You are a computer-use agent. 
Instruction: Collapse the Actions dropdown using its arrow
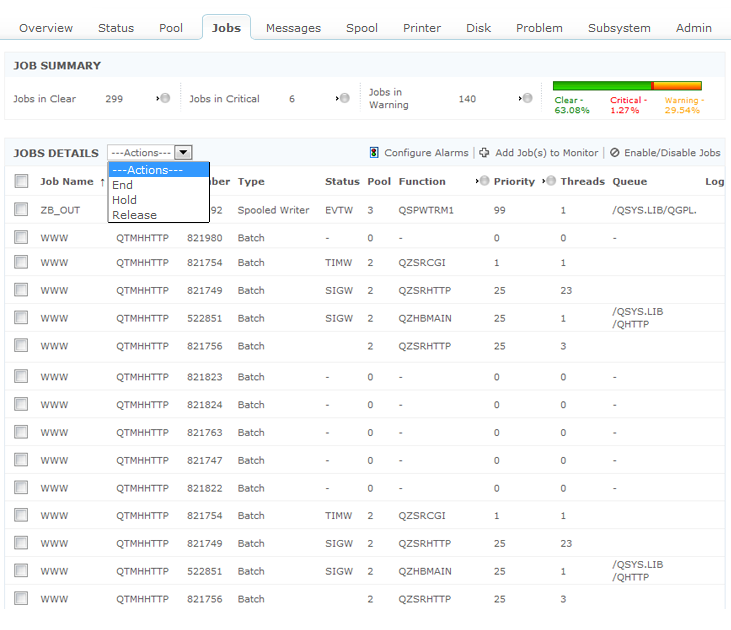coord(183,153)
